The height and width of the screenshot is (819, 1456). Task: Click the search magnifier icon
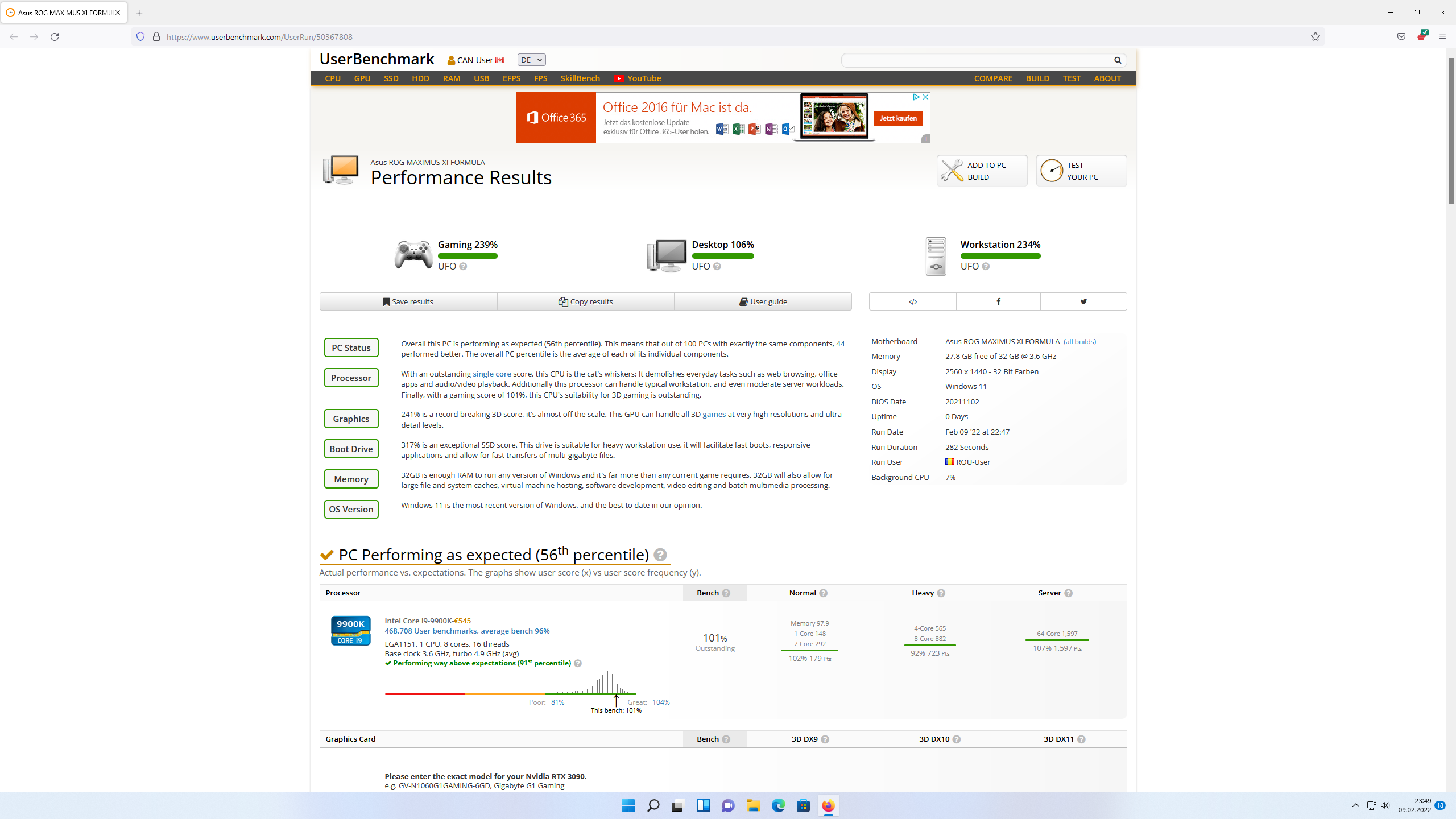coord(1118,60)
